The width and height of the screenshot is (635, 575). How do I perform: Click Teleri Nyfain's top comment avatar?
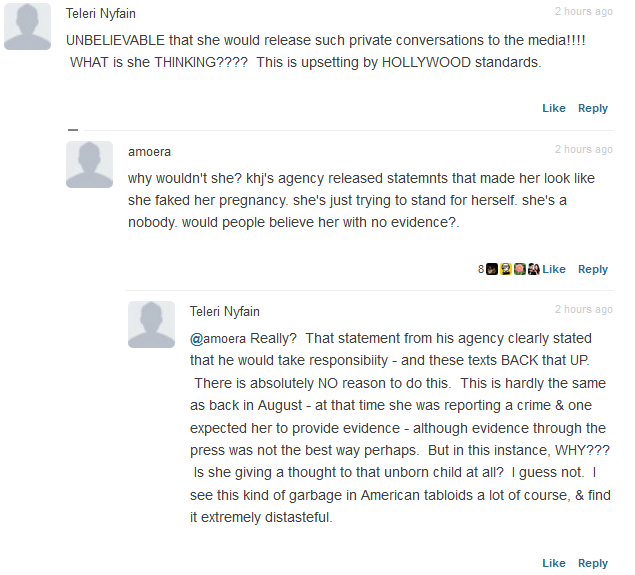[28, 26]
